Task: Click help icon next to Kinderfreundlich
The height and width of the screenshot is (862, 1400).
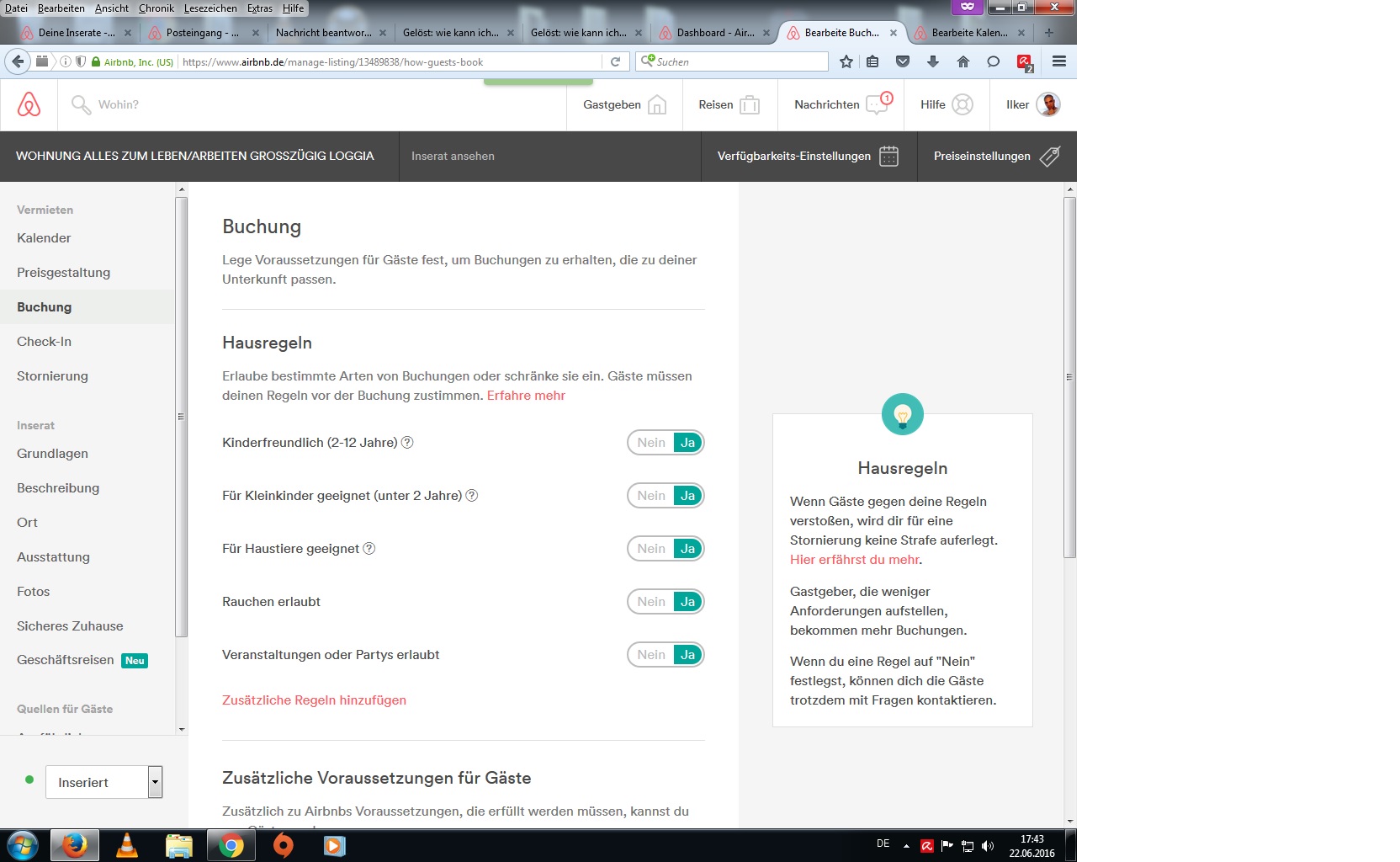Action: (407, 443)
